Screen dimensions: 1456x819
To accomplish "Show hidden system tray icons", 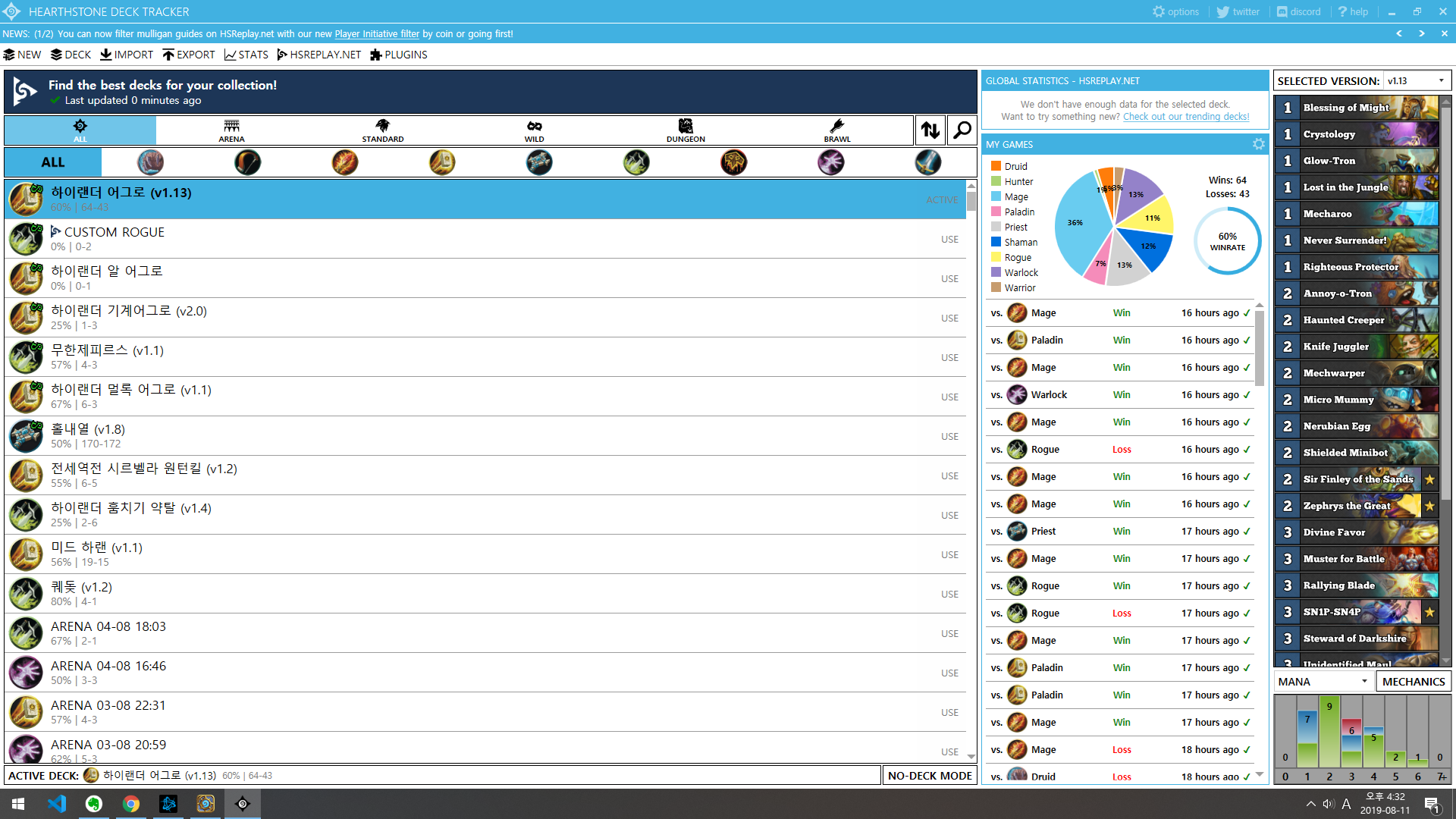I will click(1310, 804).
